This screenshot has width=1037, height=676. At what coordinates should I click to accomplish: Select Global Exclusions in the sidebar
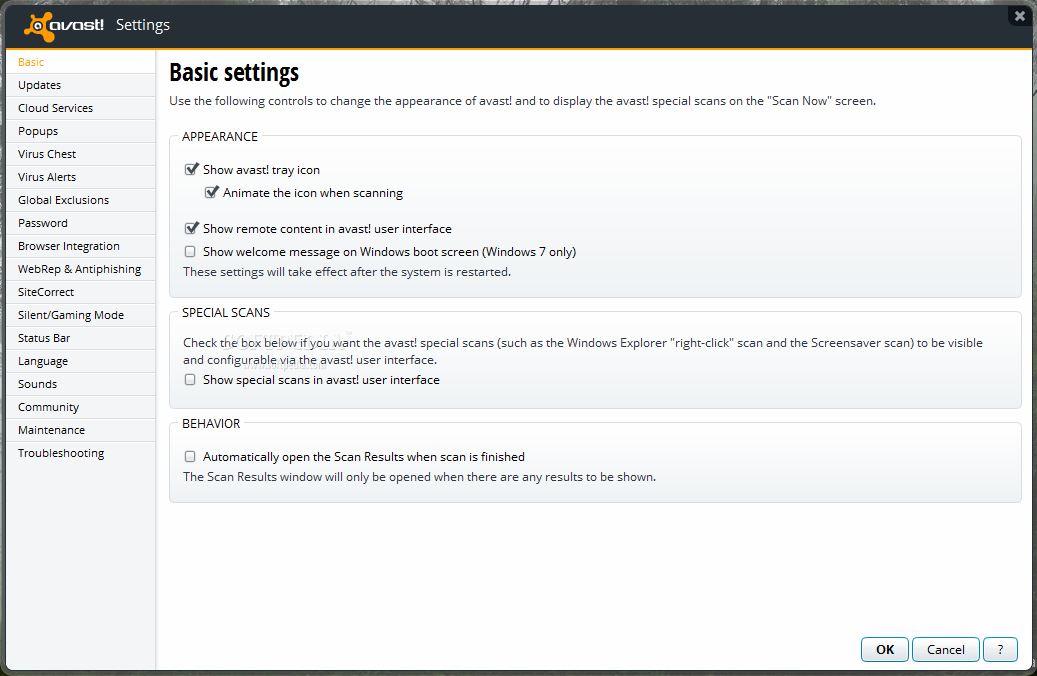[x=81, y=200]
